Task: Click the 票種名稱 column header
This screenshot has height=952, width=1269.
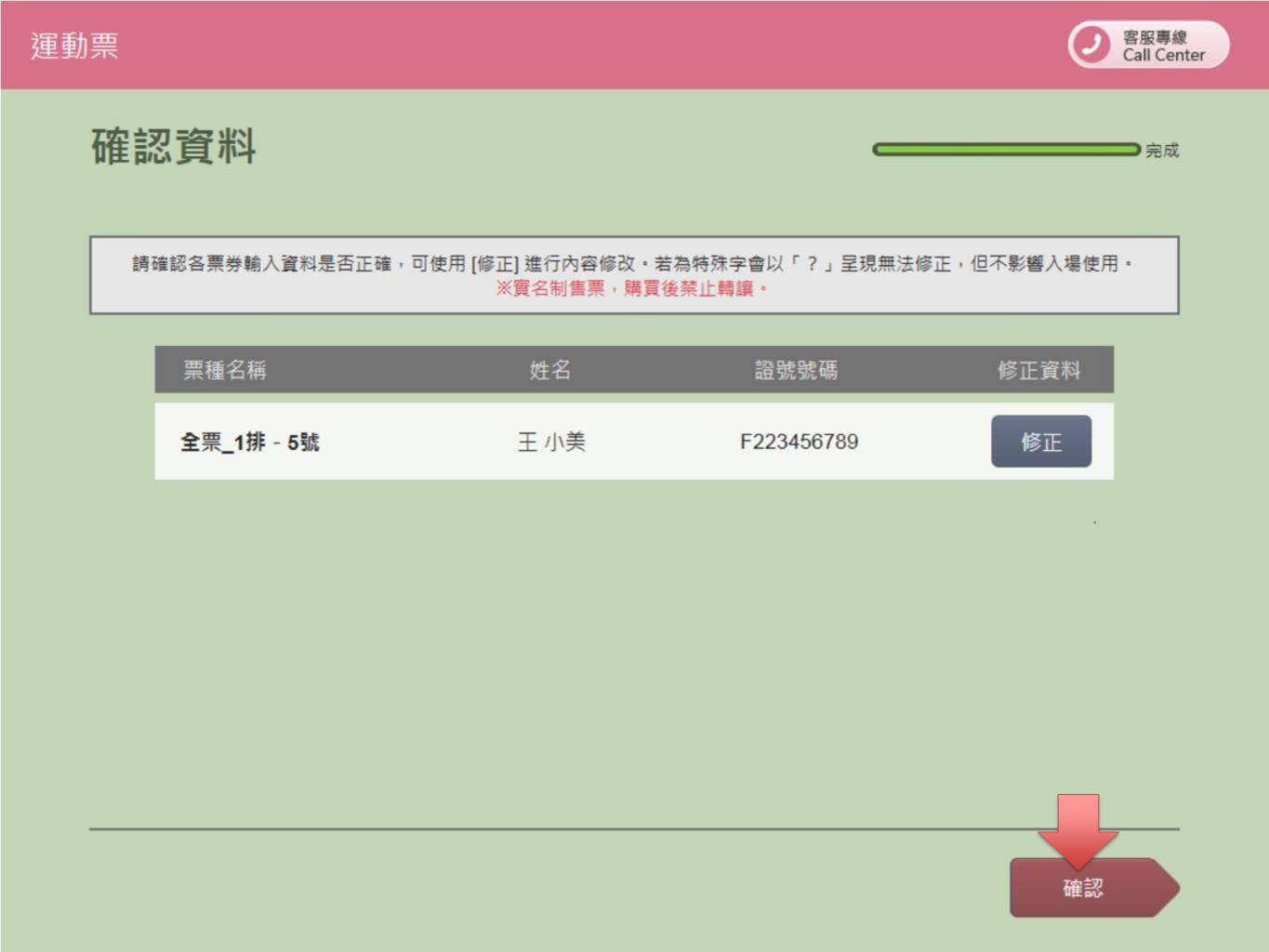Action: pos(224,370)
